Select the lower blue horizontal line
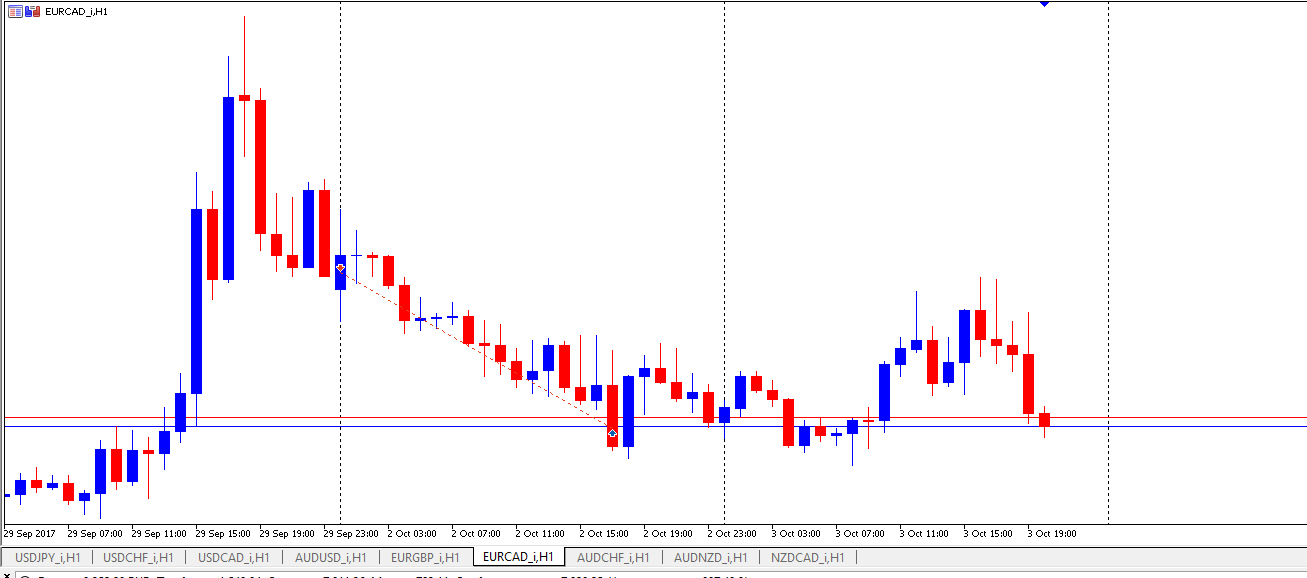This screenshot has width=1307, height=578. click(655, 426)
